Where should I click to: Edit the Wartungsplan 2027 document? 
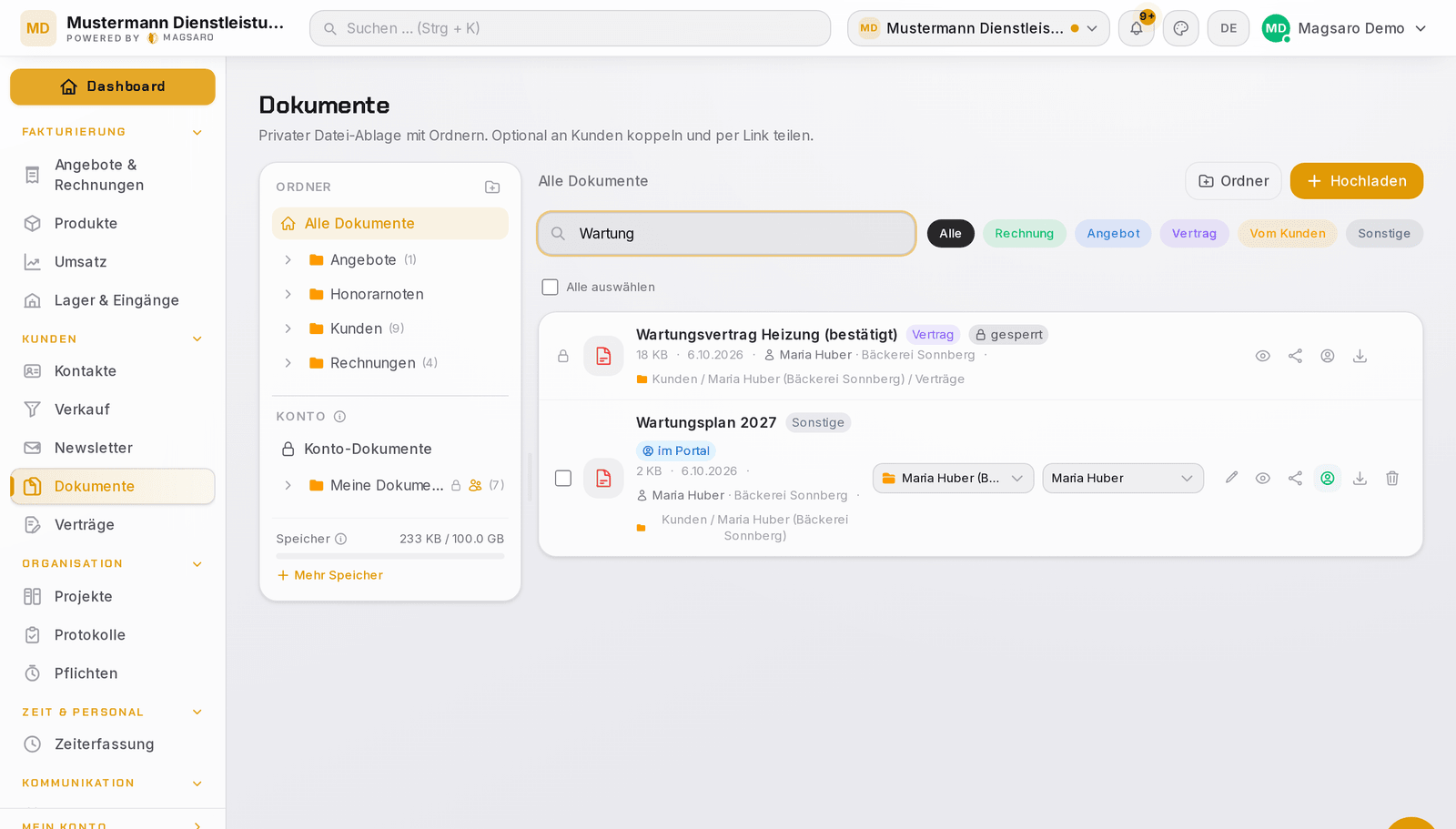1231,478
